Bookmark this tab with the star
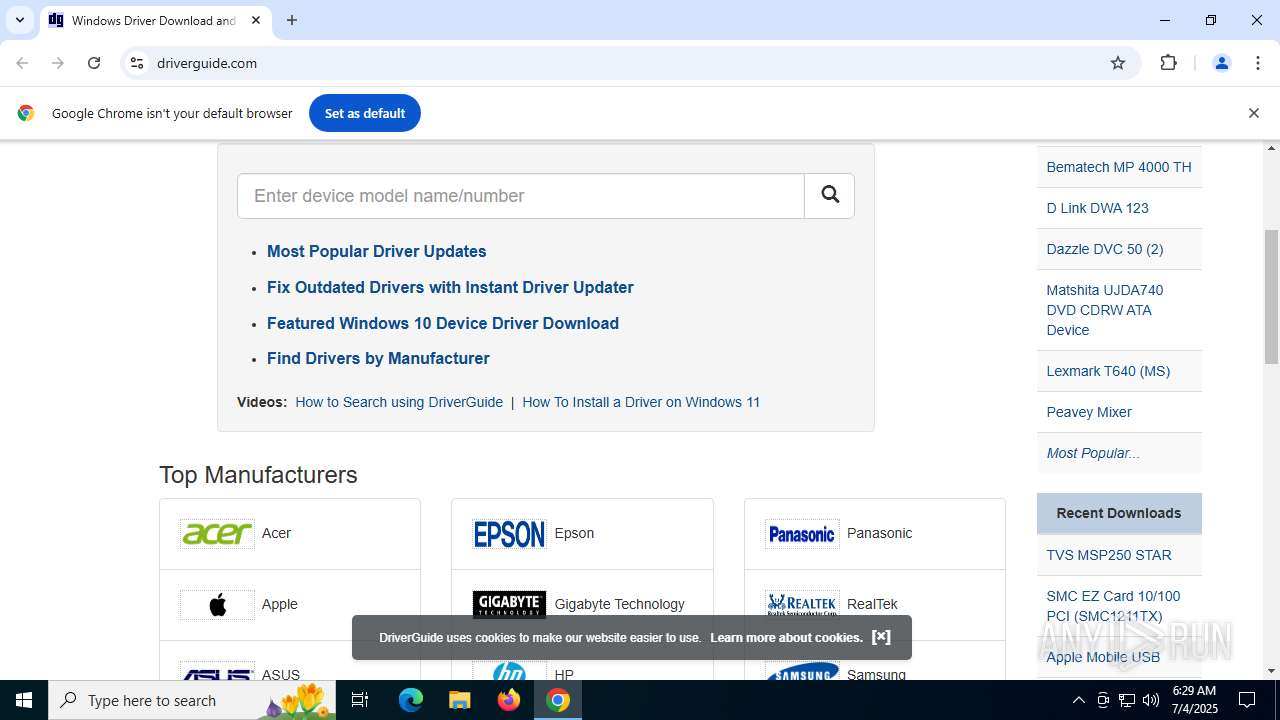Screen dimensions: 1280x720 point(1118,63)
